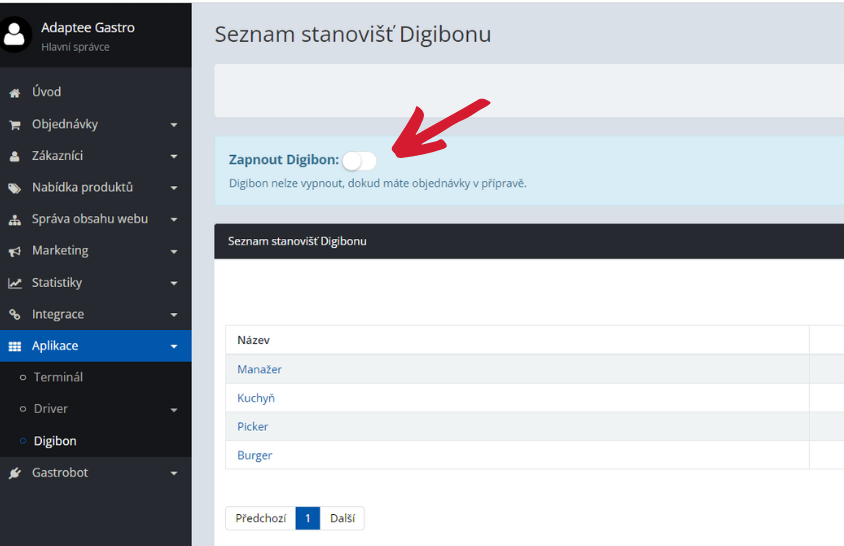Expand Nabídka produktů dropdown arrow
The image size is (844, 546).
(x=174, y=188)
